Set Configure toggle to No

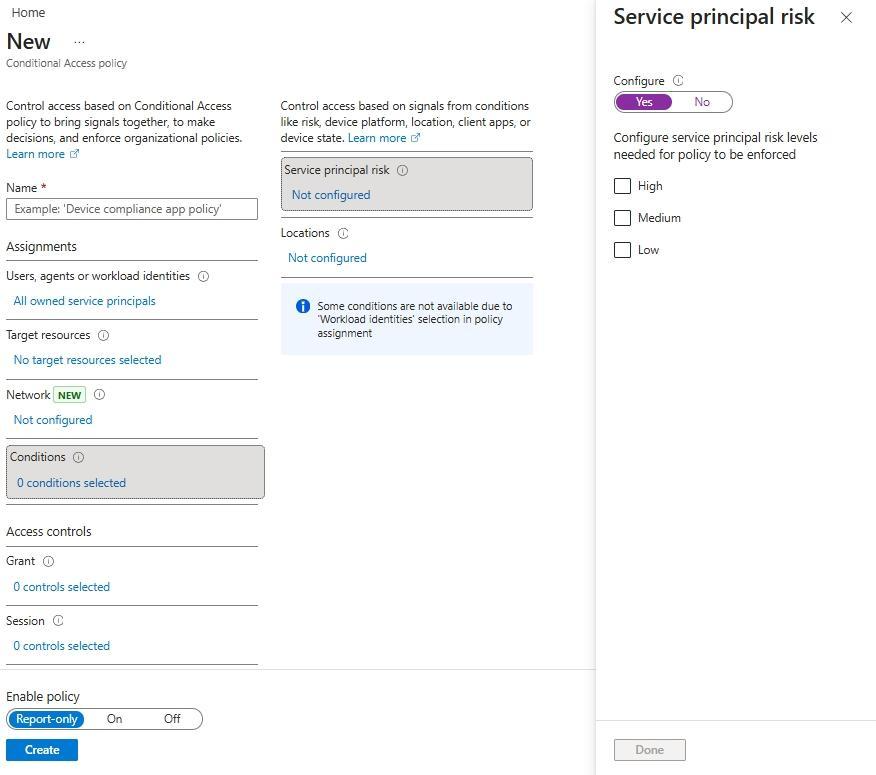[702, 102]
